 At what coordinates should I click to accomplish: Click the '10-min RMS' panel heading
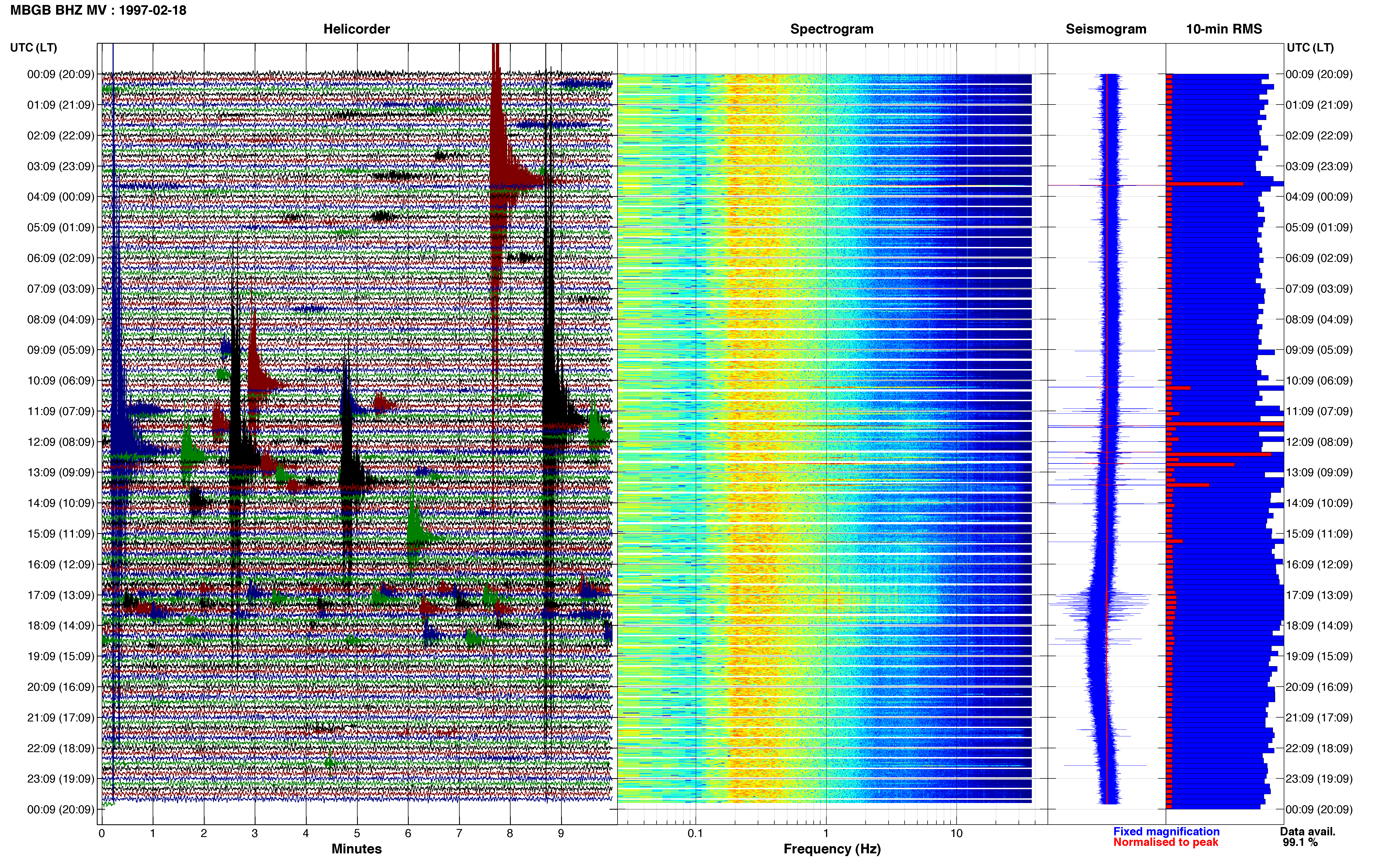point(1224,29)
